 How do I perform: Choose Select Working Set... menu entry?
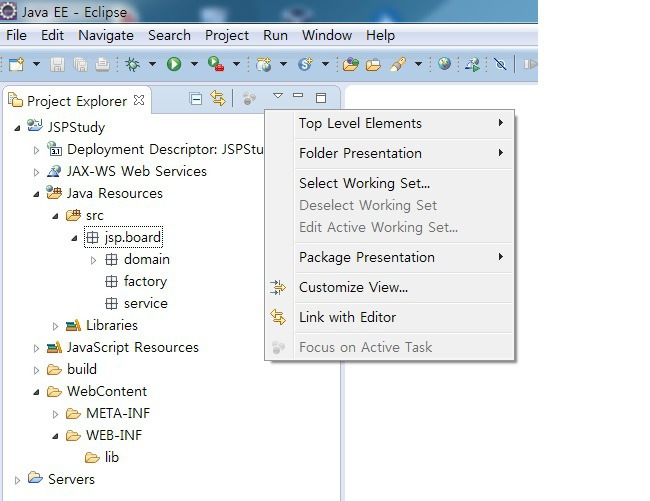coord(390,183)
